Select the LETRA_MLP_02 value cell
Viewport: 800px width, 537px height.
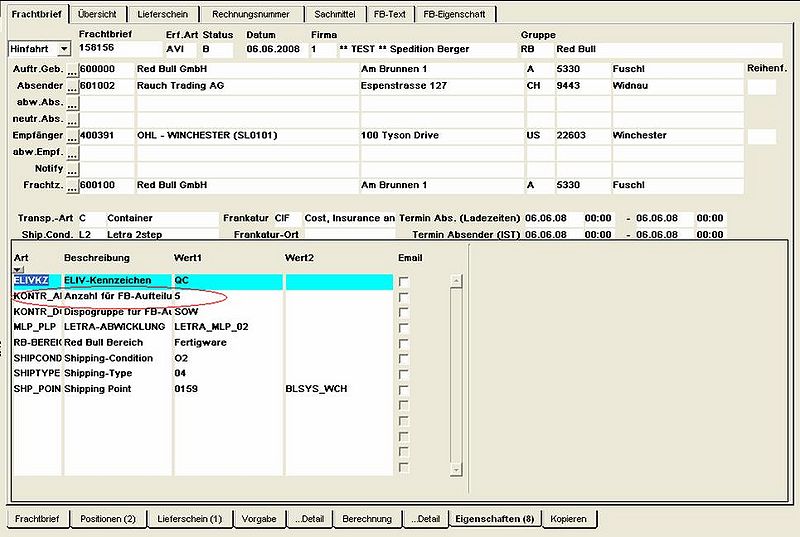click(228, 327)
